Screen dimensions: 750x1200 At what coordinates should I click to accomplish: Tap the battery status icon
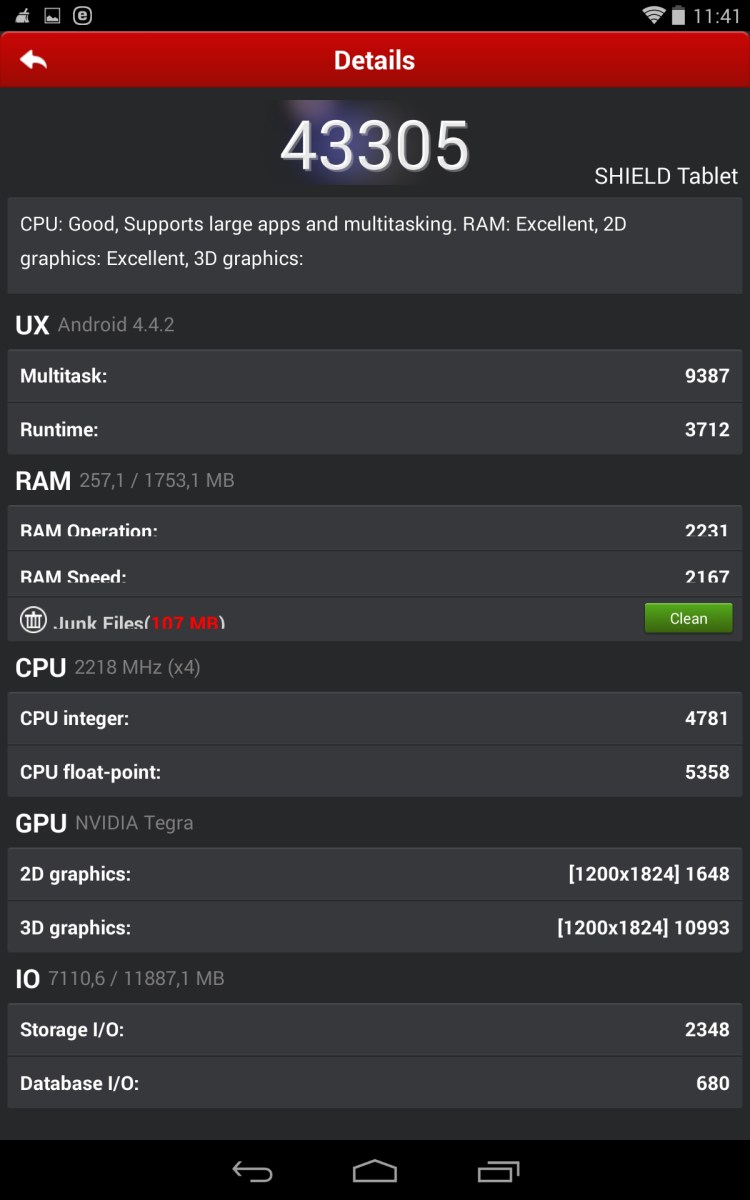tap(679, 15)
